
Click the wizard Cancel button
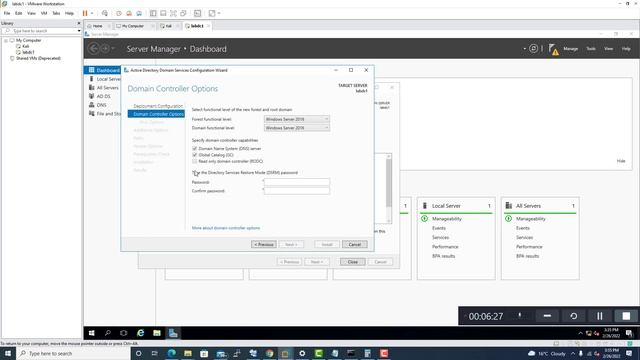pos(355,244)
